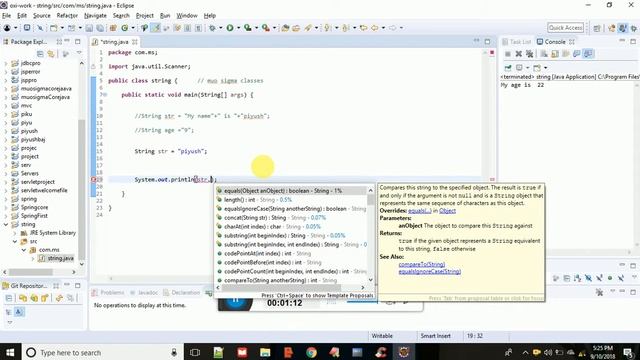The height and width of the screenshot is (360, 640).
Task: Expand the jdbcpro project
Action: click(6, 63)
